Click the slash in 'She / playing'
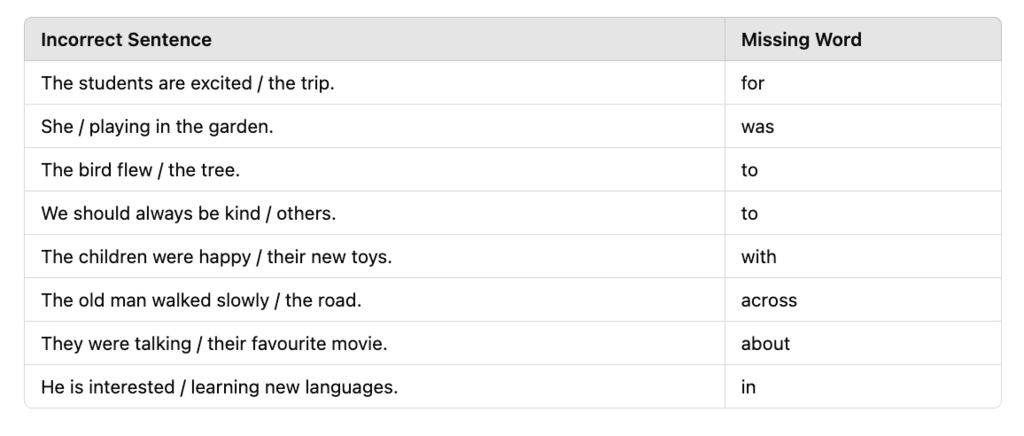The width and height of the screenshot is (1024, 436). (81, 127)
